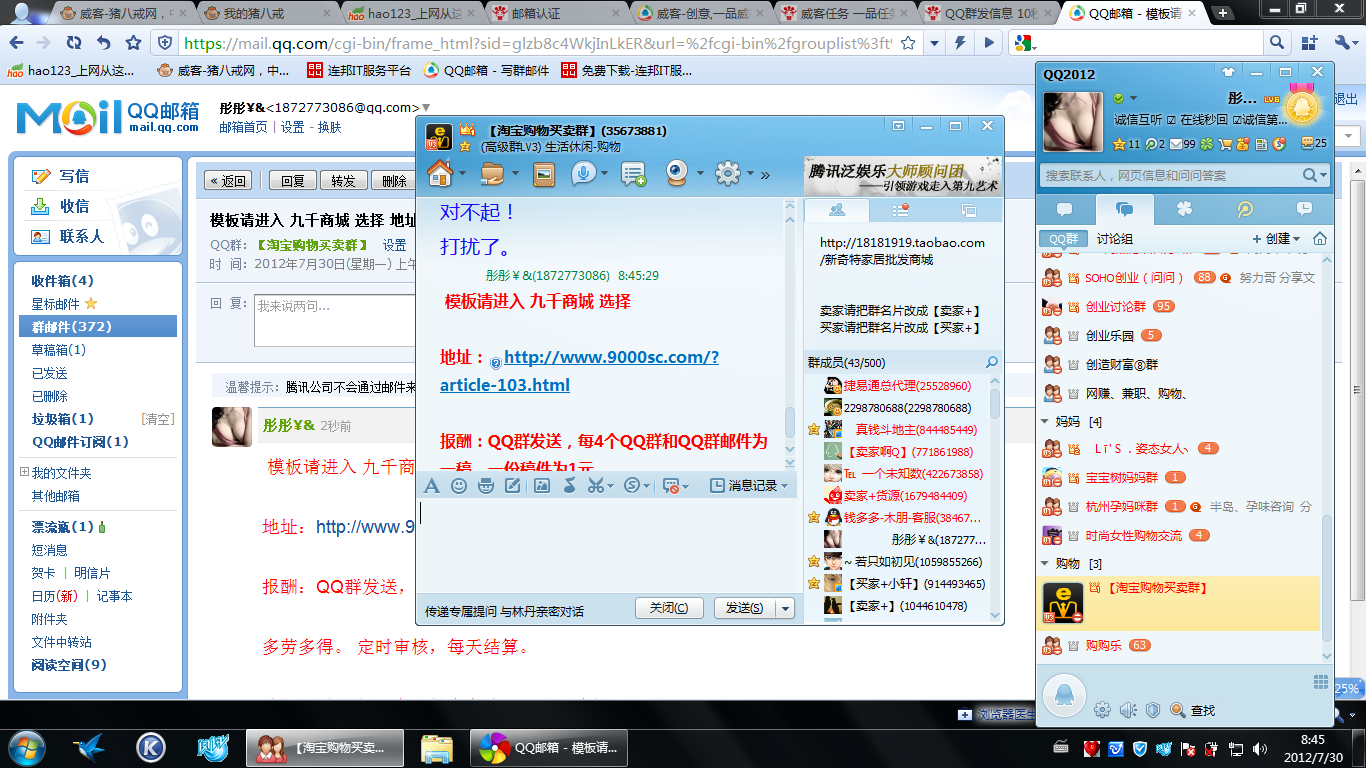
Task: Open 收件箱(4) inbox folder
Action: tap(63, 281)
